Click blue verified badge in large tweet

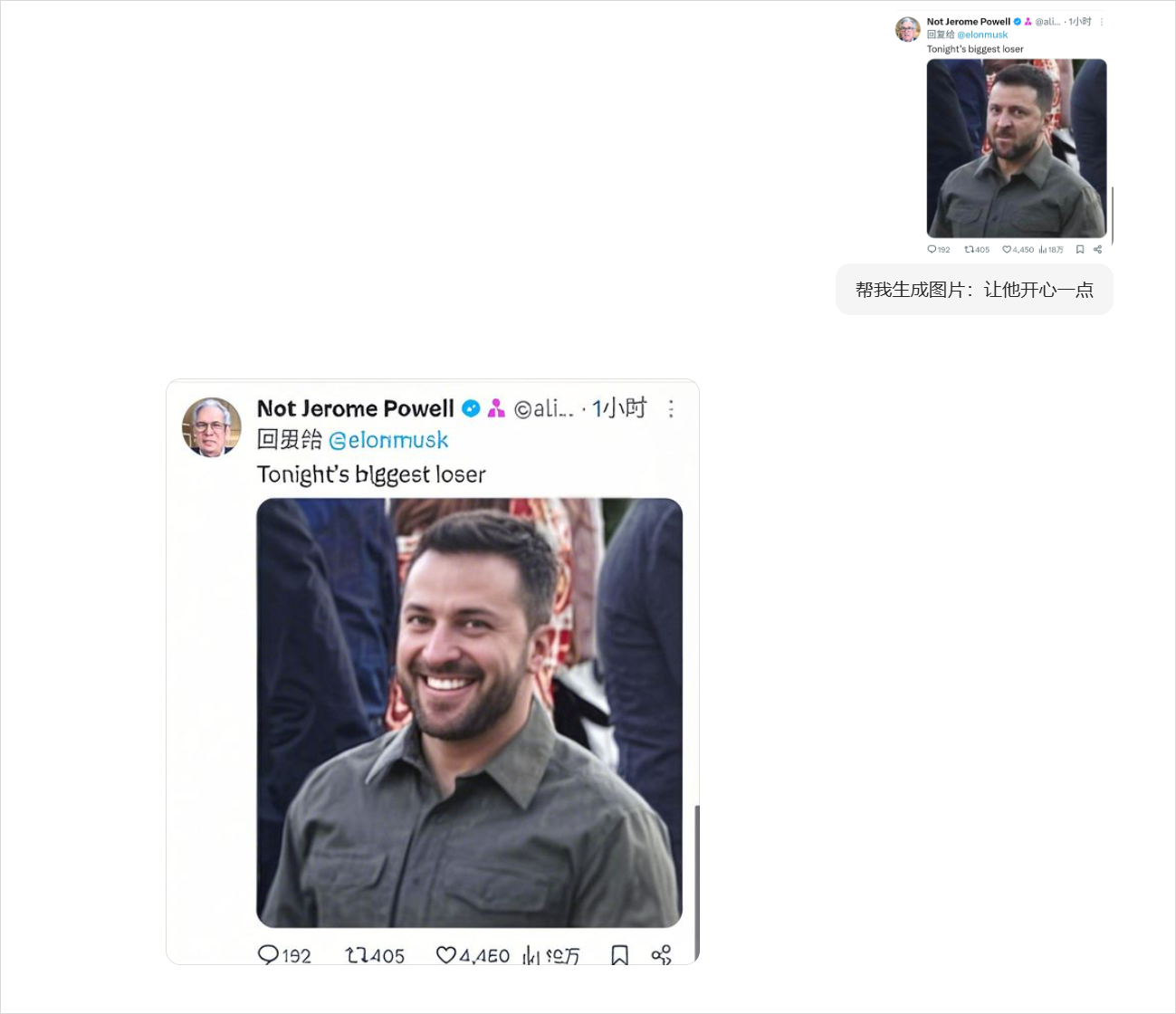tap(471, 408)
